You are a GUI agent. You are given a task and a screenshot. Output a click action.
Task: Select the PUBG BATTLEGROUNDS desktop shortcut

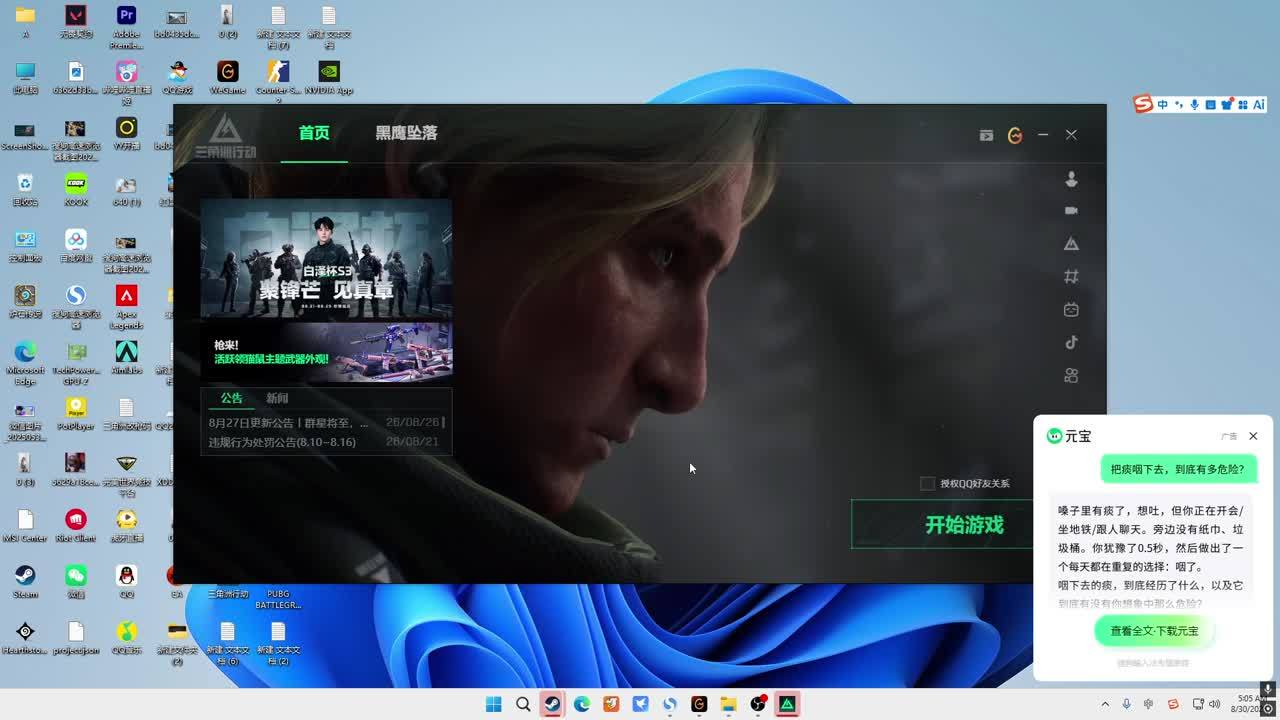point(278,598)
